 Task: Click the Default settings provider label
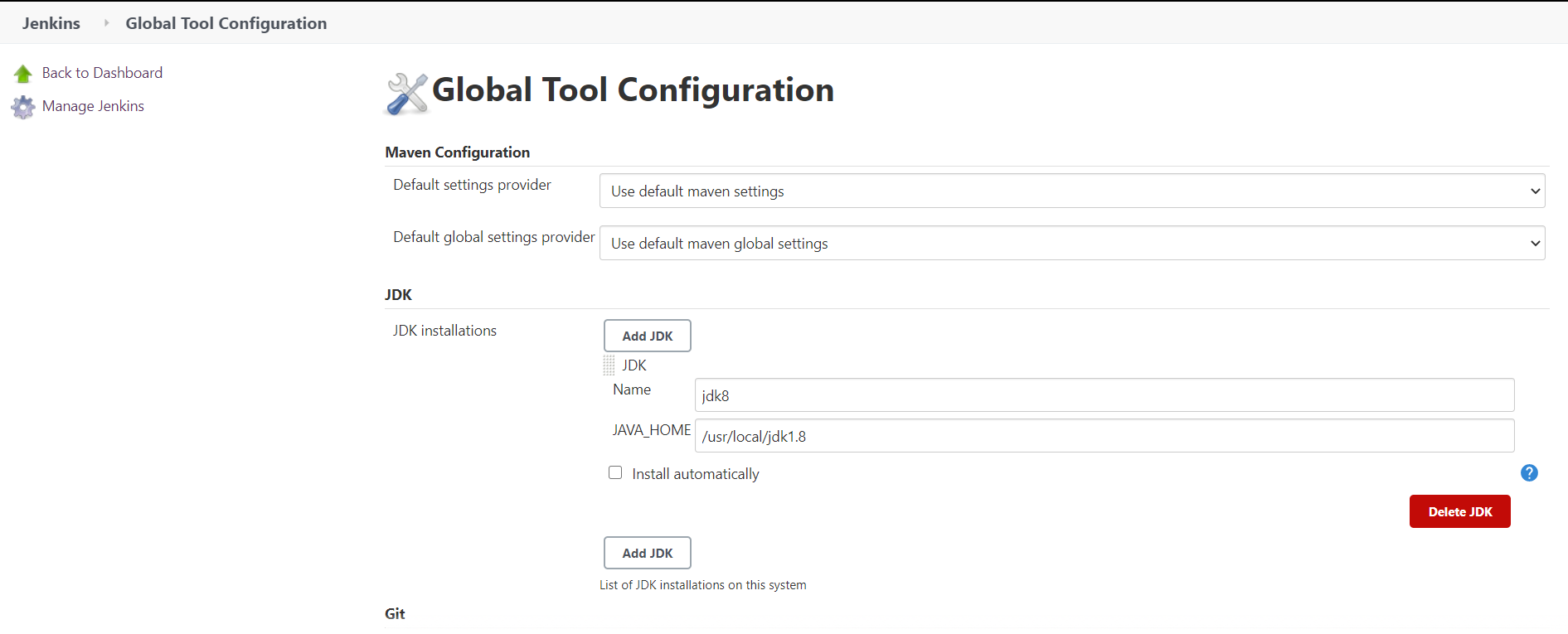(x=473, y=185)
